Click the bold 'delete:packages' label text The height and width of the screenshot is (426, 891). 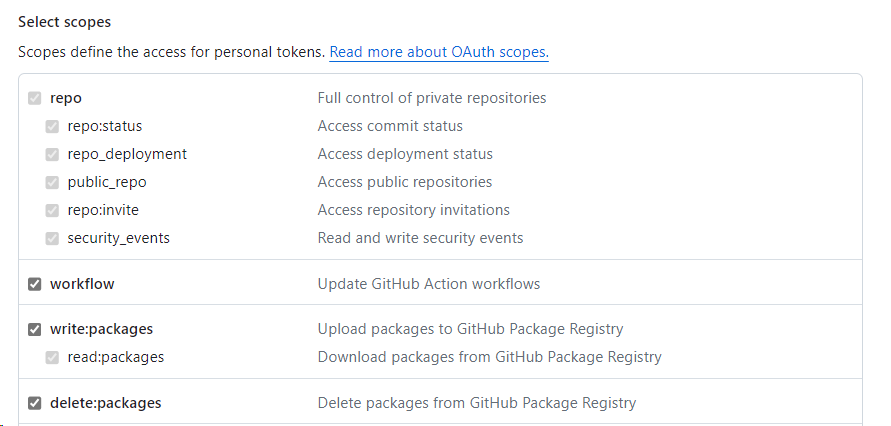point(105,403)
